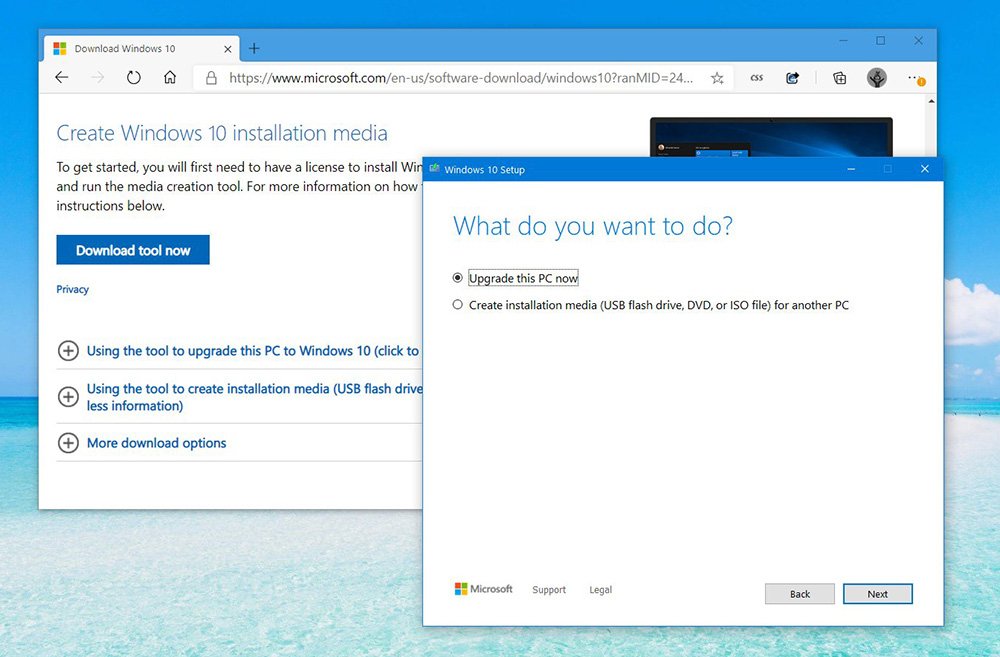The height and width of the screenshot is (657, 1000).
Task: Click Back in Windows 10 Setup
Action: 800,594
